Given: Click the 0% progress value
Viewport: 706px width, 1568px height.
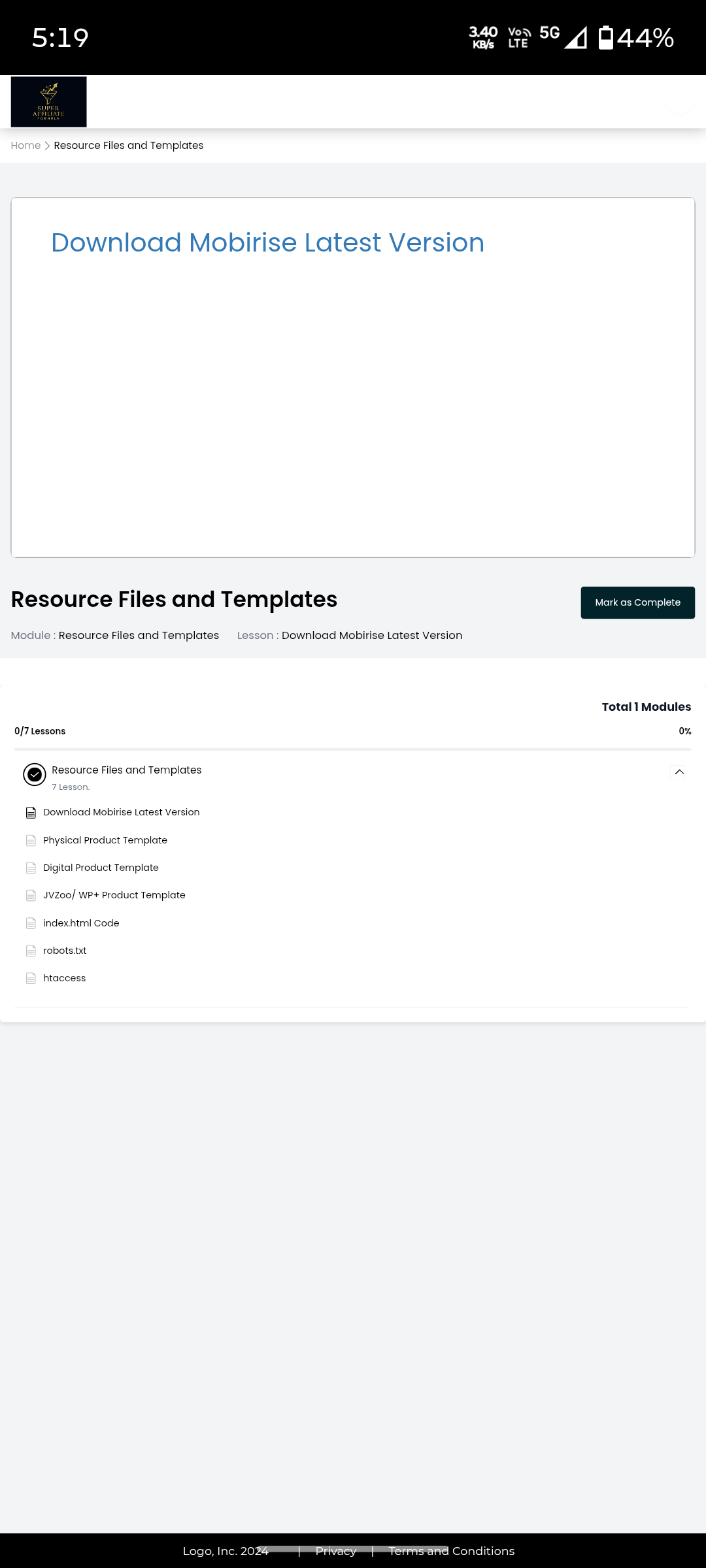Looking at the screenshot, I should pyautogui.click(x=685, y=731).
